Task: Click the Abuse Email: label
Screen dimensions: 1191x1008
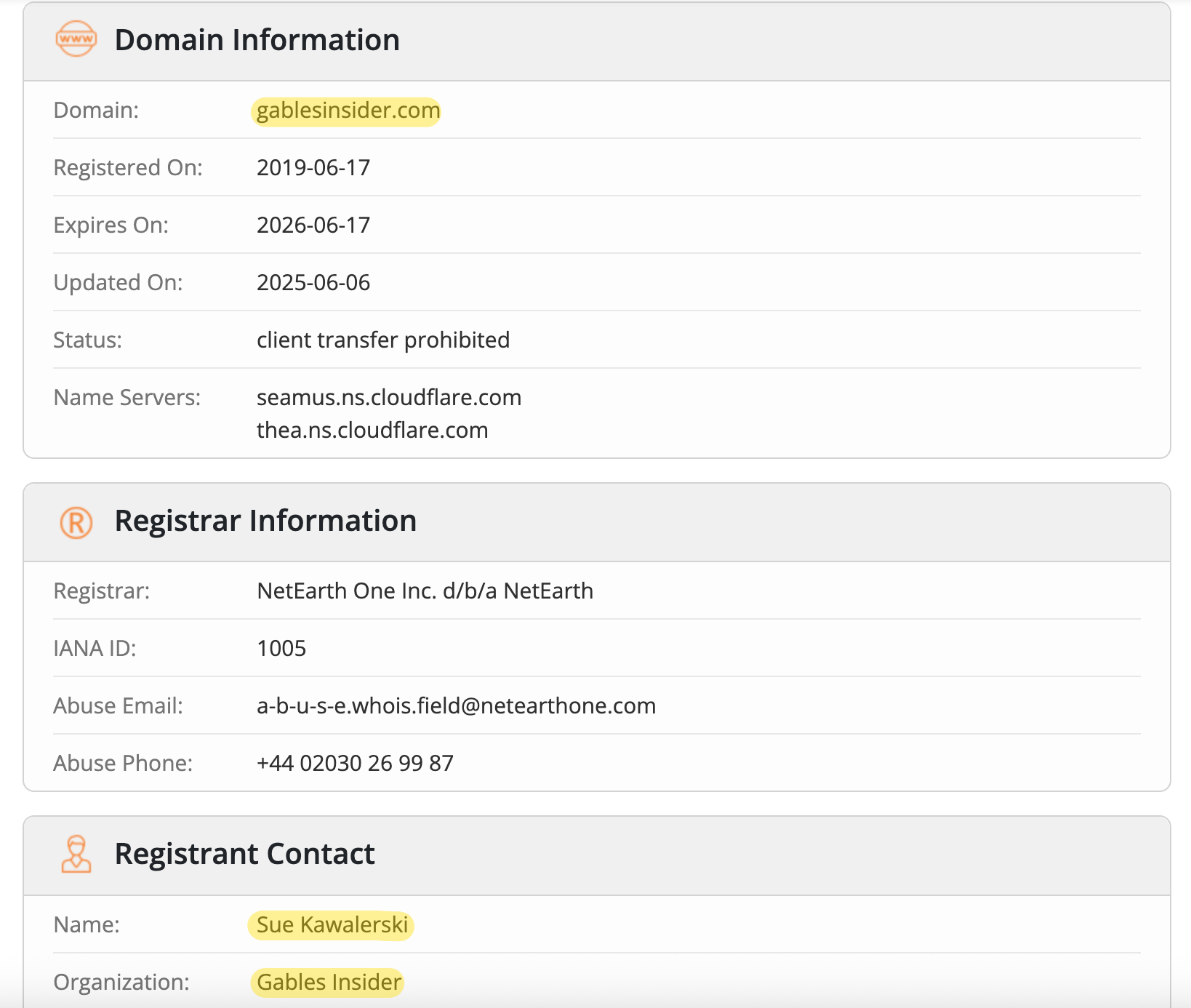Action: 119,706
